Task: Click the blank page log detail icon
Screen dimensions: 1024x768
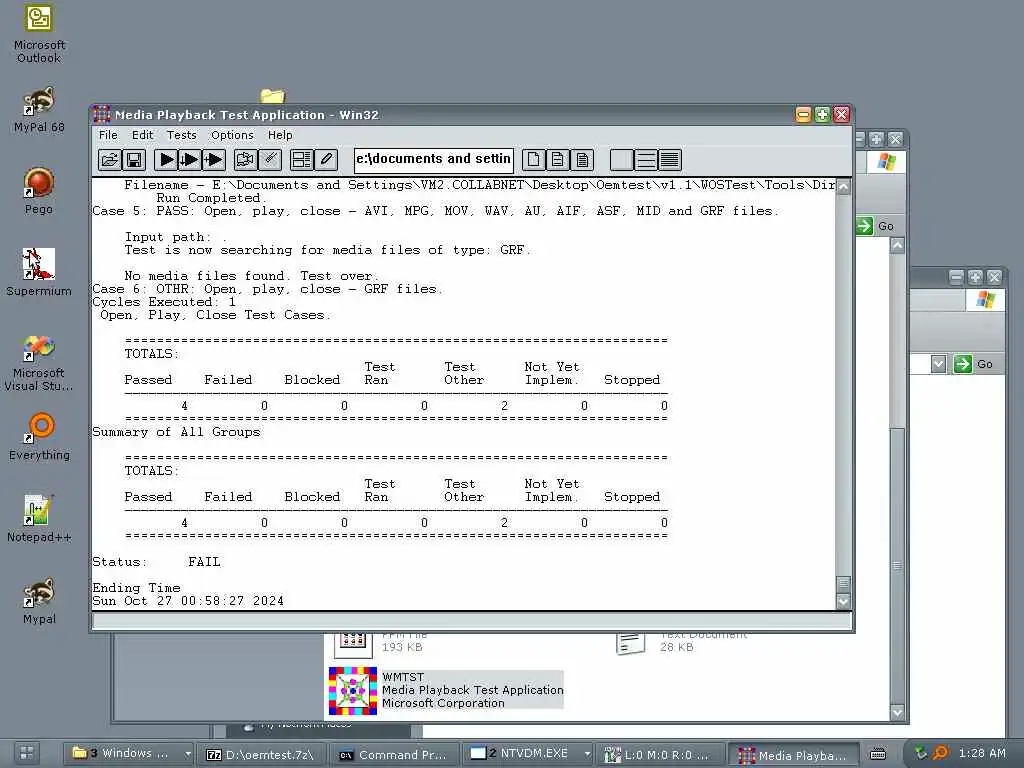Action: [x=534, y=159]
